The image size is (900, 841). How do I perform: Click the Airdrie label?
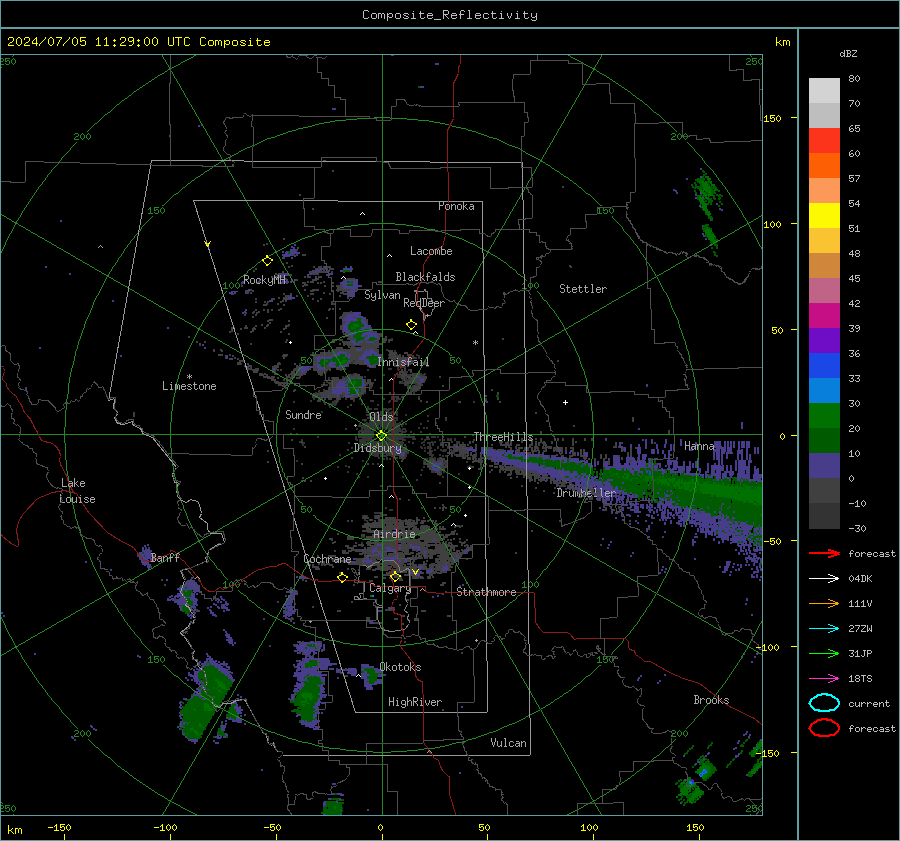click(394, 534)
